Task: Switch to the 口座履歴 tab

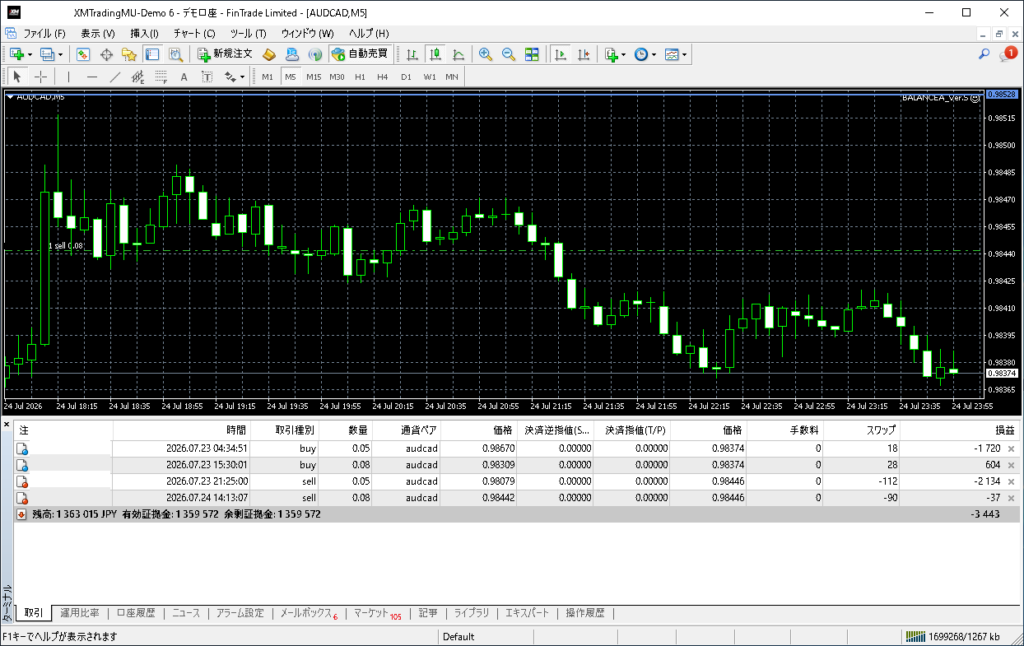Action: 136,613
